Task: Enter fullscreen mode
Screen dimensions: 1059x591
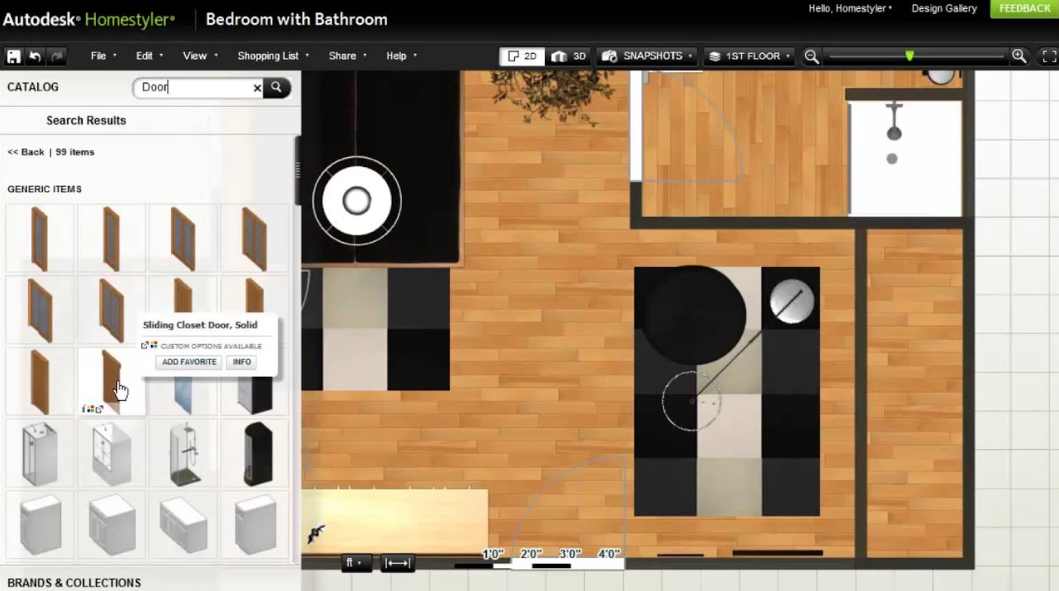Action: pos(1048,57)
